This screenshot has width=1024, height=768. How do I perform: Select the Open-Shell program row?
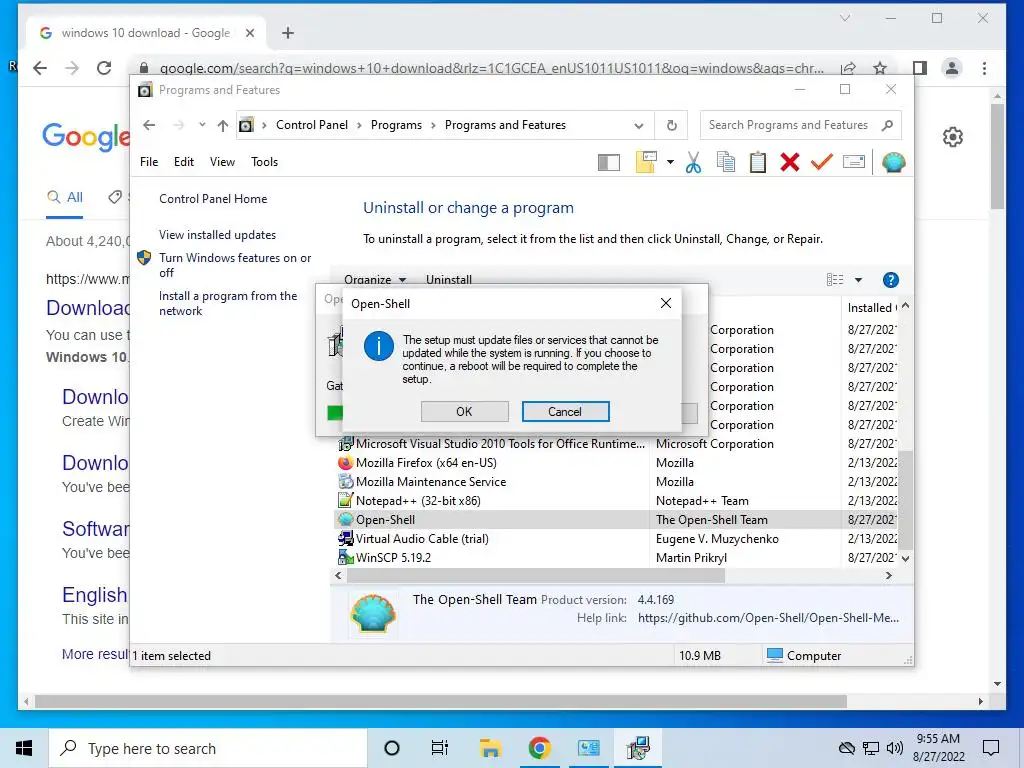tap(618, 519)
